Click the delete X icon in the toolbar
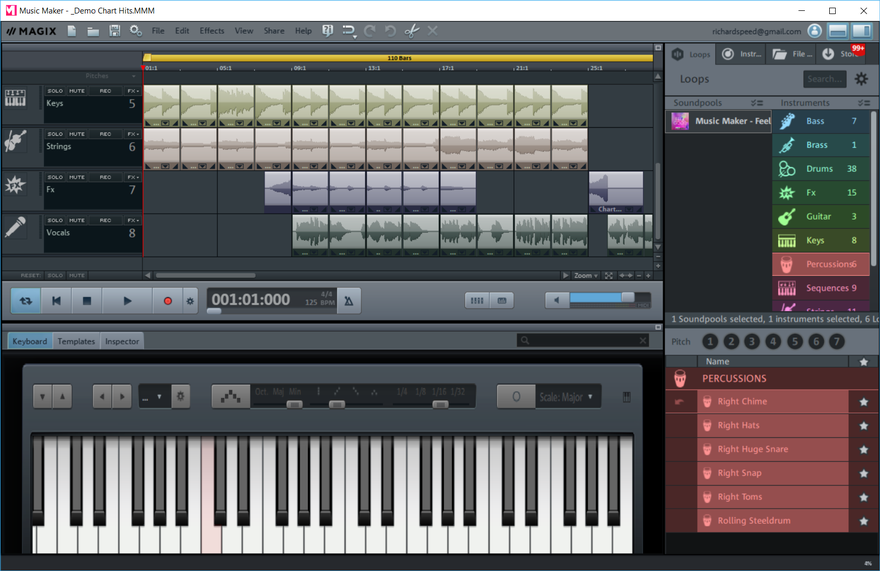 (x=432, y=31)
